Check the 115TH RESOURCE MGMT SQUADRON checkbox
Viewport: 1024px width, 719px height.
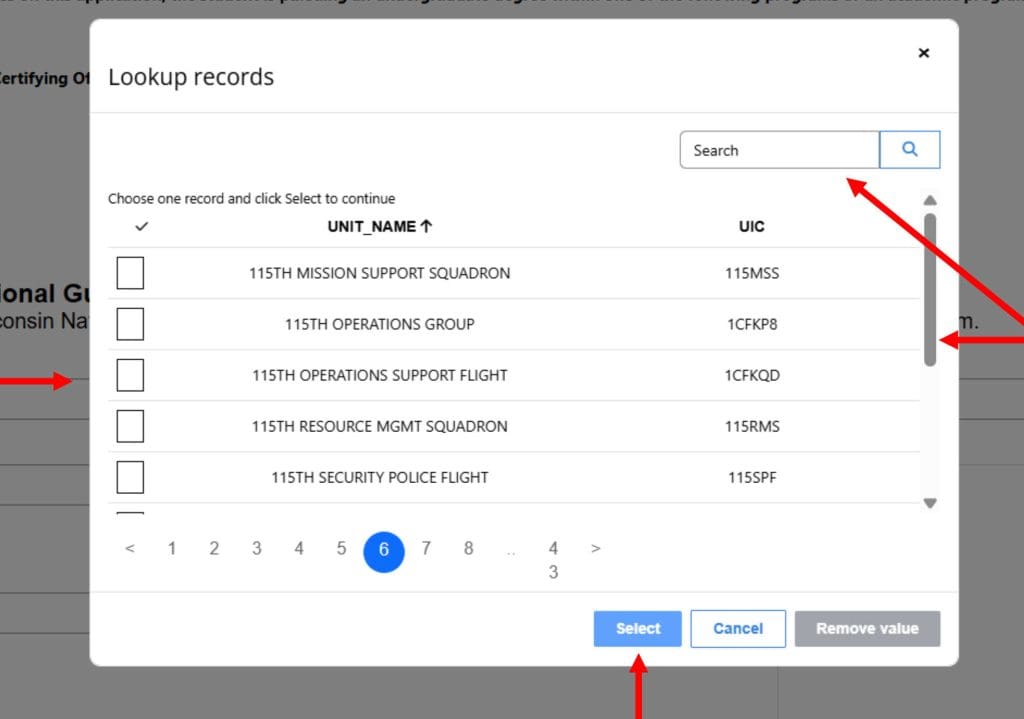(x=130, y=426)
